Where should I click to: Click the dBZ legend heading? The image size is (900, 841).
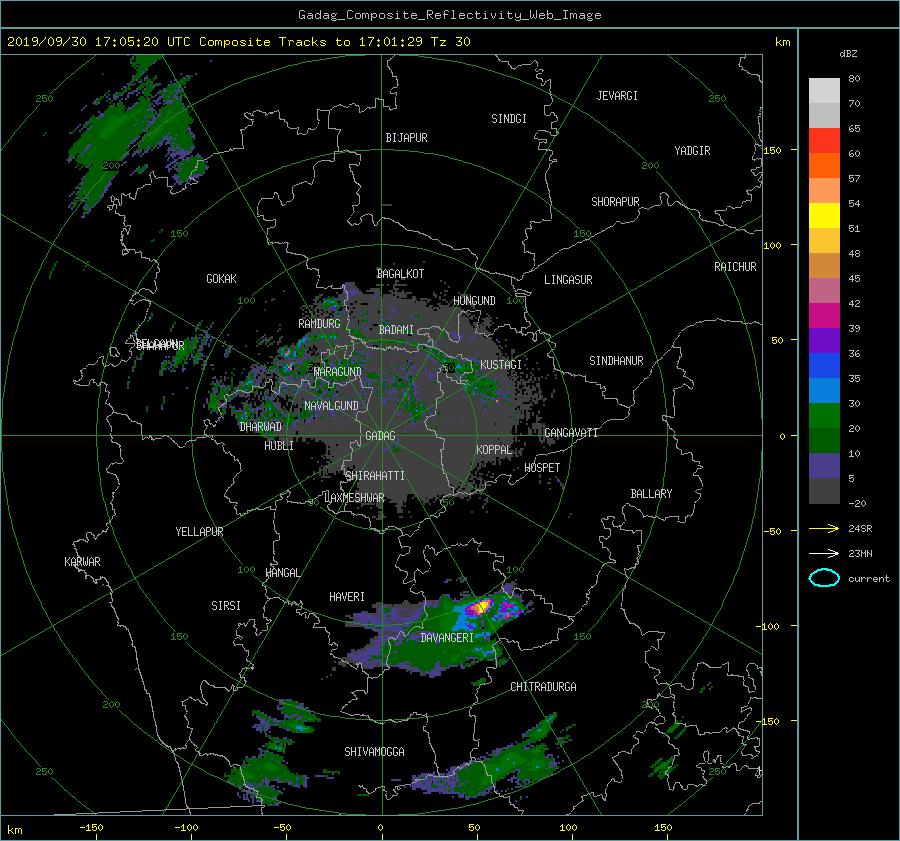click(x=848, y=54)
